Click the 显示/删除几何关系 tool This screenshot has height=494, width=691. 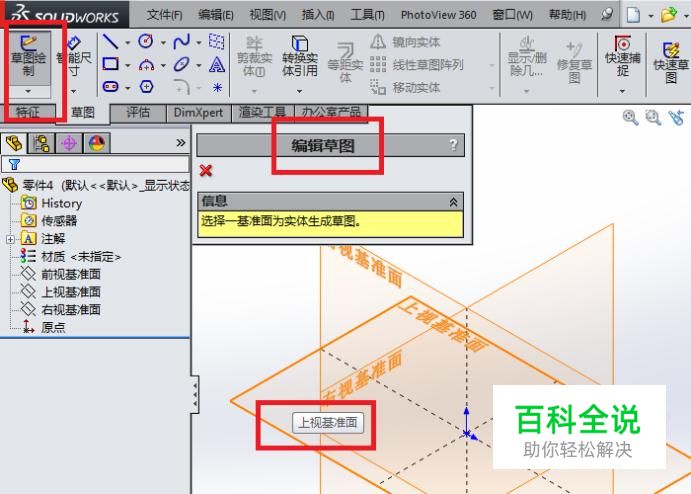pos(527,57)
